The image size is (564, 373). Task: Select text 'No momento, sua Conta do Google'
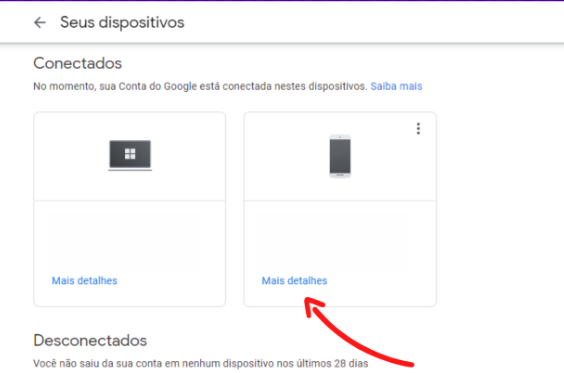pyautogui.click(x=115, y=86)
